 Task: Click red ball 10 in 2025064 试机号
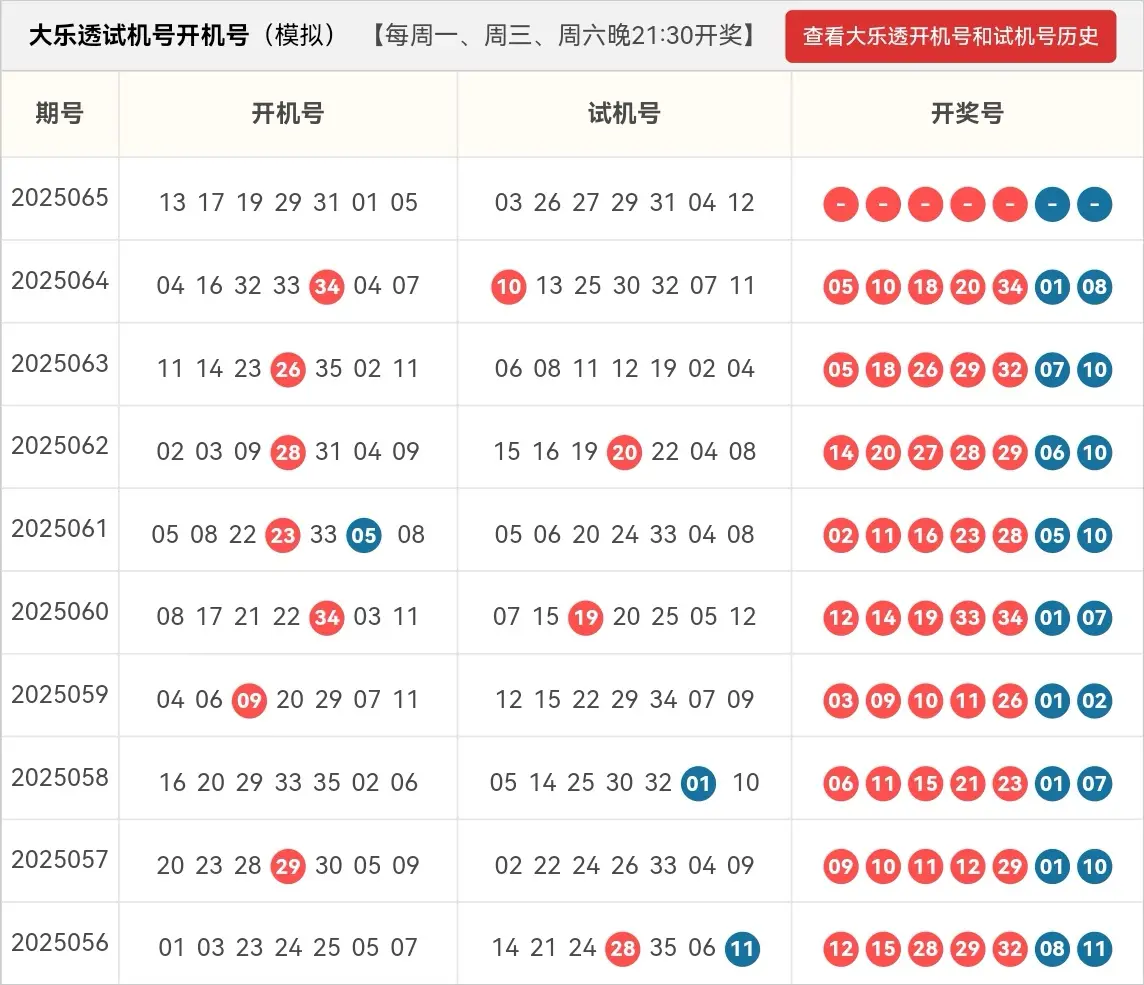pyautogui.click(x=509, y=287)
